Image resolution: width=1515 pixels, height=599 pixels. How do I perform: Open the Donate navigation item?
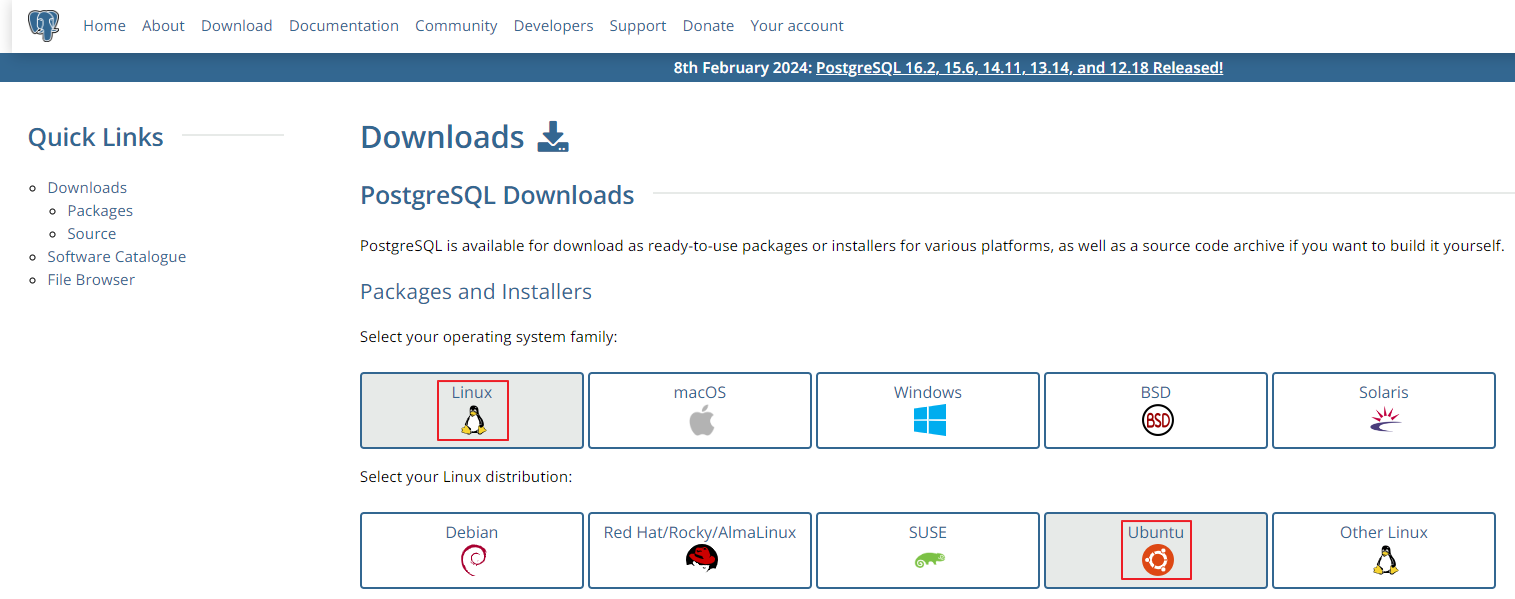708,26
